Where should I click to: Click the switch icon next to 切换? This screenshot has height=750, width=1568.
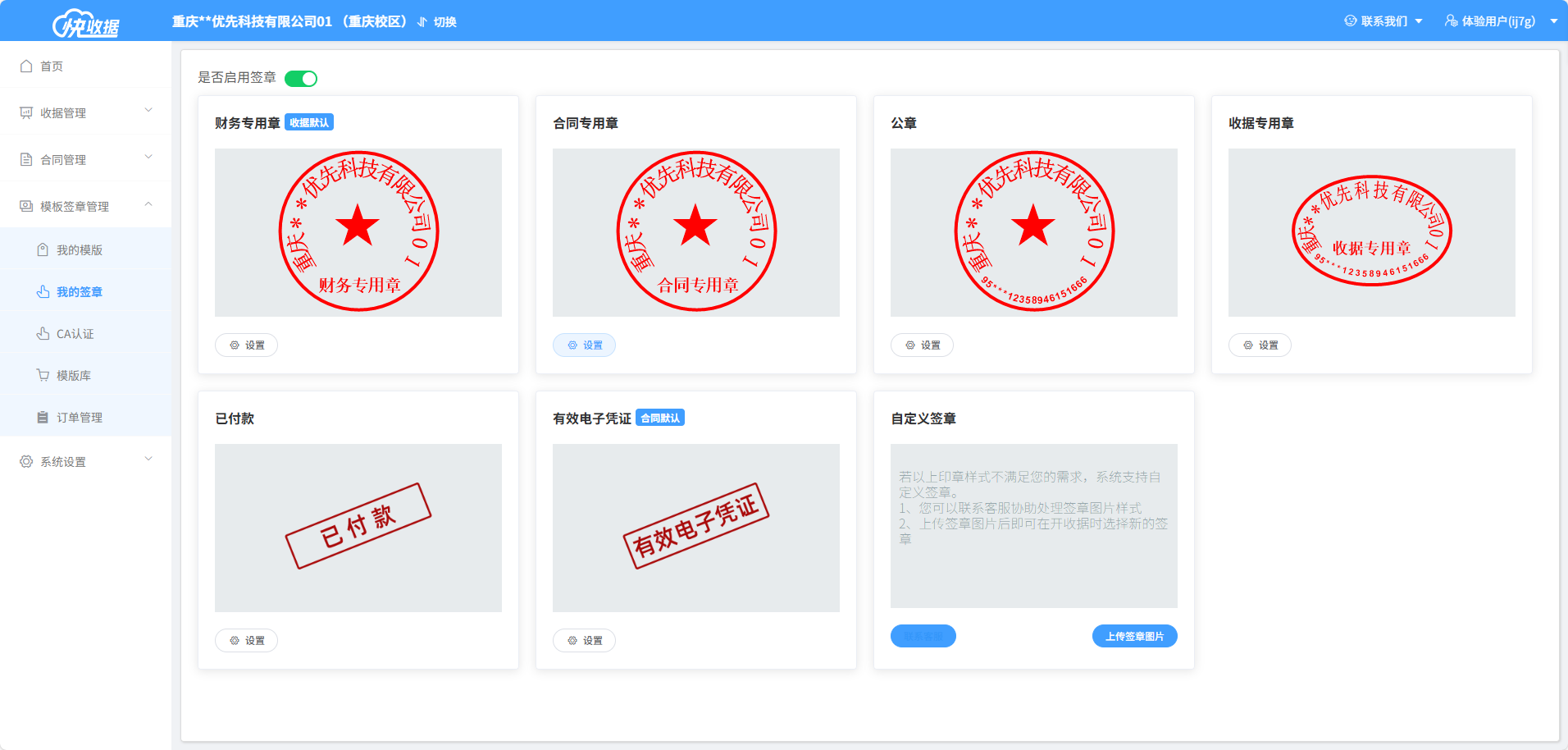tap(422, 22)
